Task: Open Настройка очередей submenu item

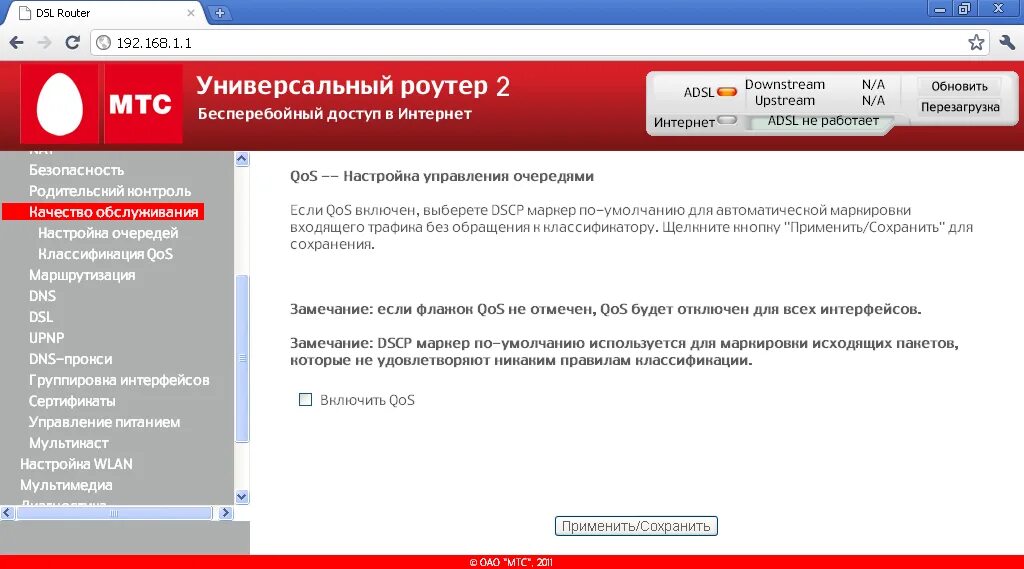Action: pos(108,233)
